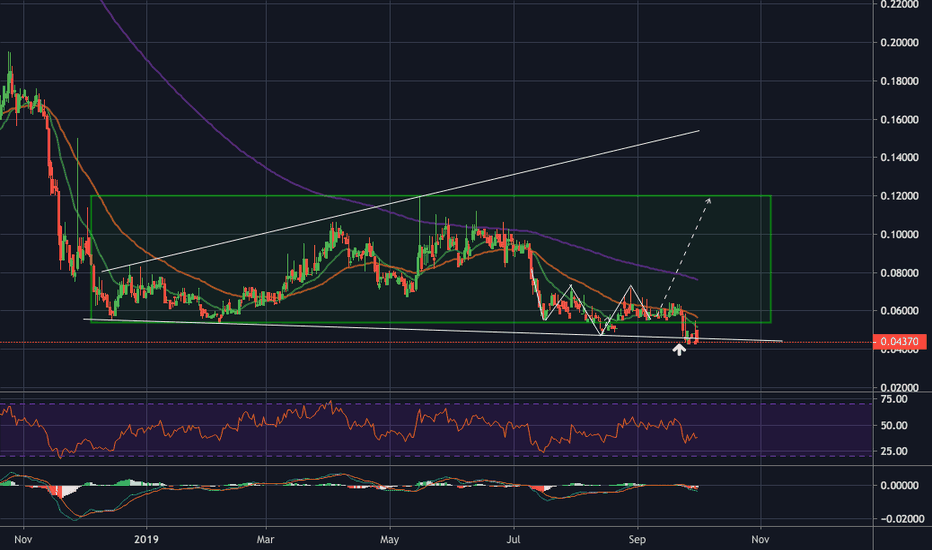Click the current price label 0.04370
The width and height of the screenshot is (932, 550).
(x=899, y=342)
